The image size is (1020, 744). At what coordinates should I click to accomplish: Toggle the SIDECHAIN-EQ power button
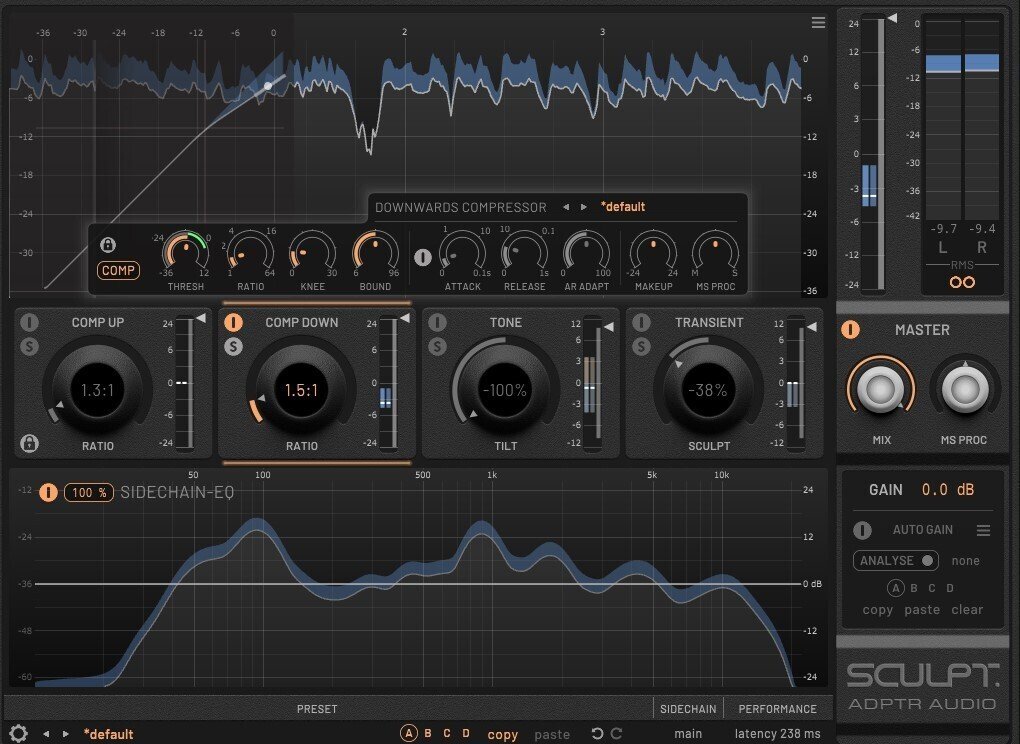tap(48, 492)
